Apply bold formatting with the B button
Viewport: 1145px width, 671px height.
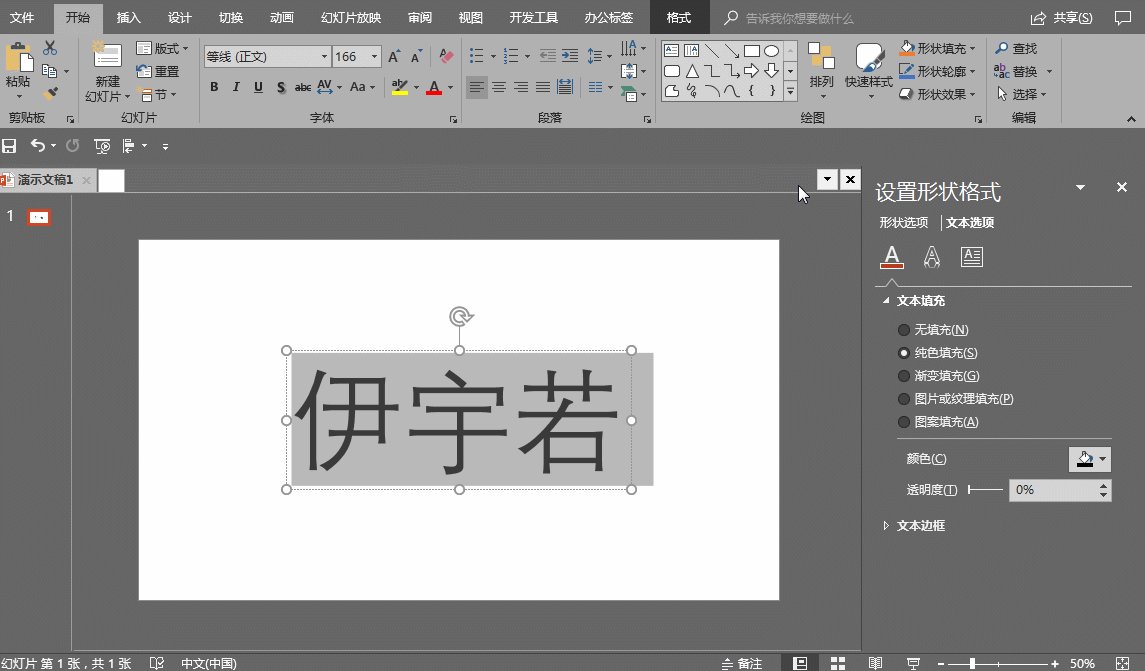(213, 88)
